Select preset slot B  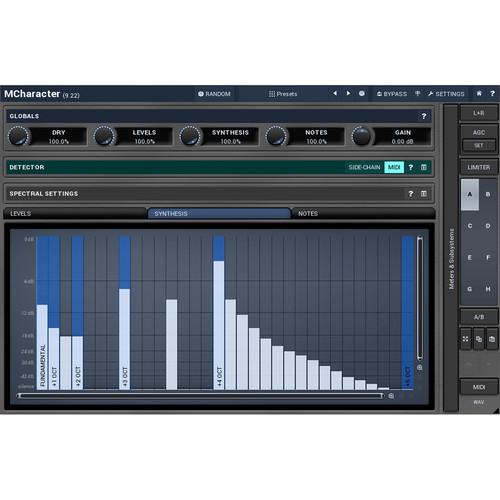tap(488, 194)
